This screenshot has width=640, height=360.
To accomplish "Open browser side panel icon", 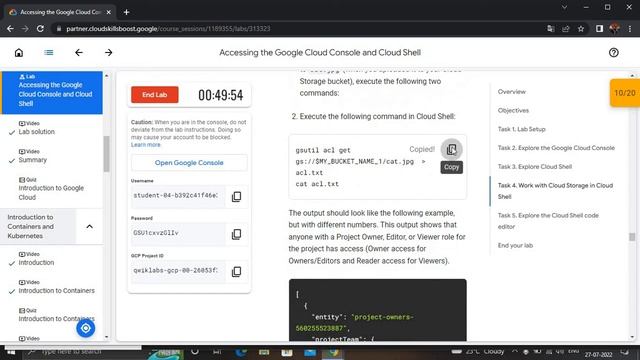I will click(599, 29).
